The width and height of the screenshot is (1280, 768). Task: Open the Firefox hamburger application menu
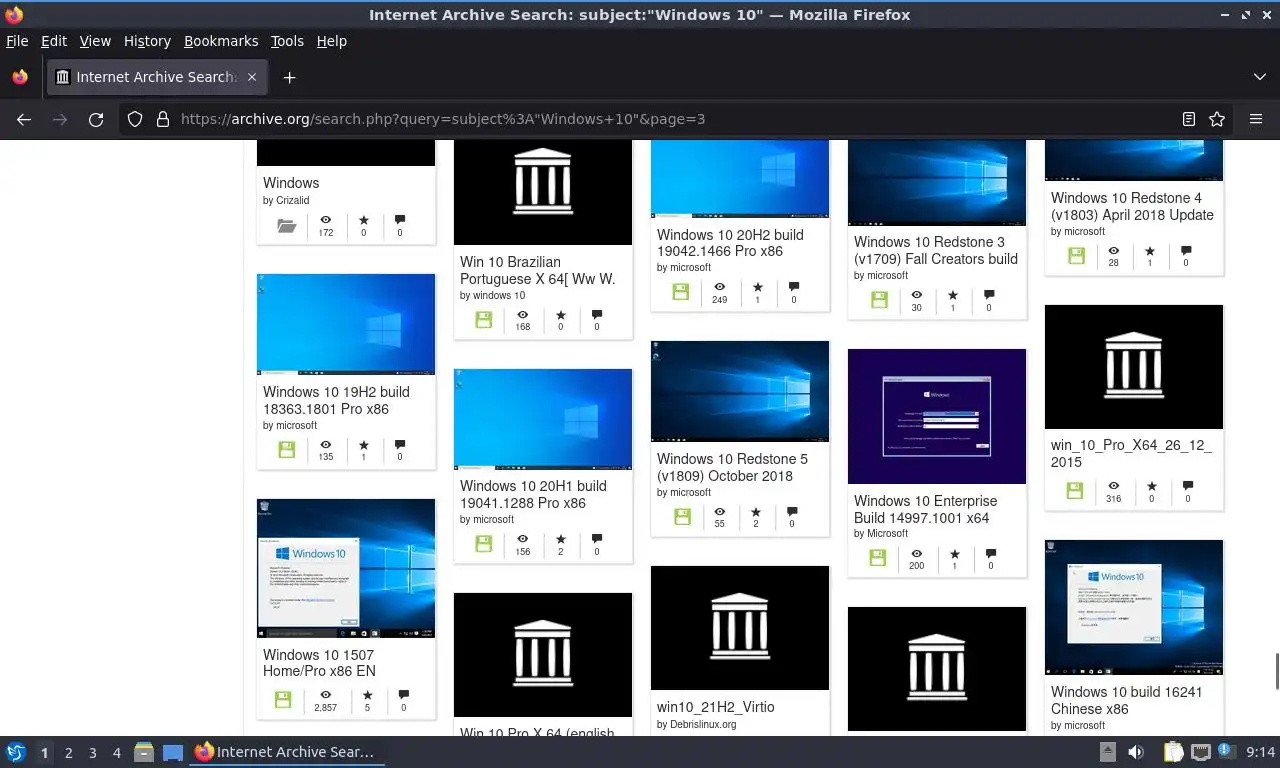click(x=1256, y=119)
